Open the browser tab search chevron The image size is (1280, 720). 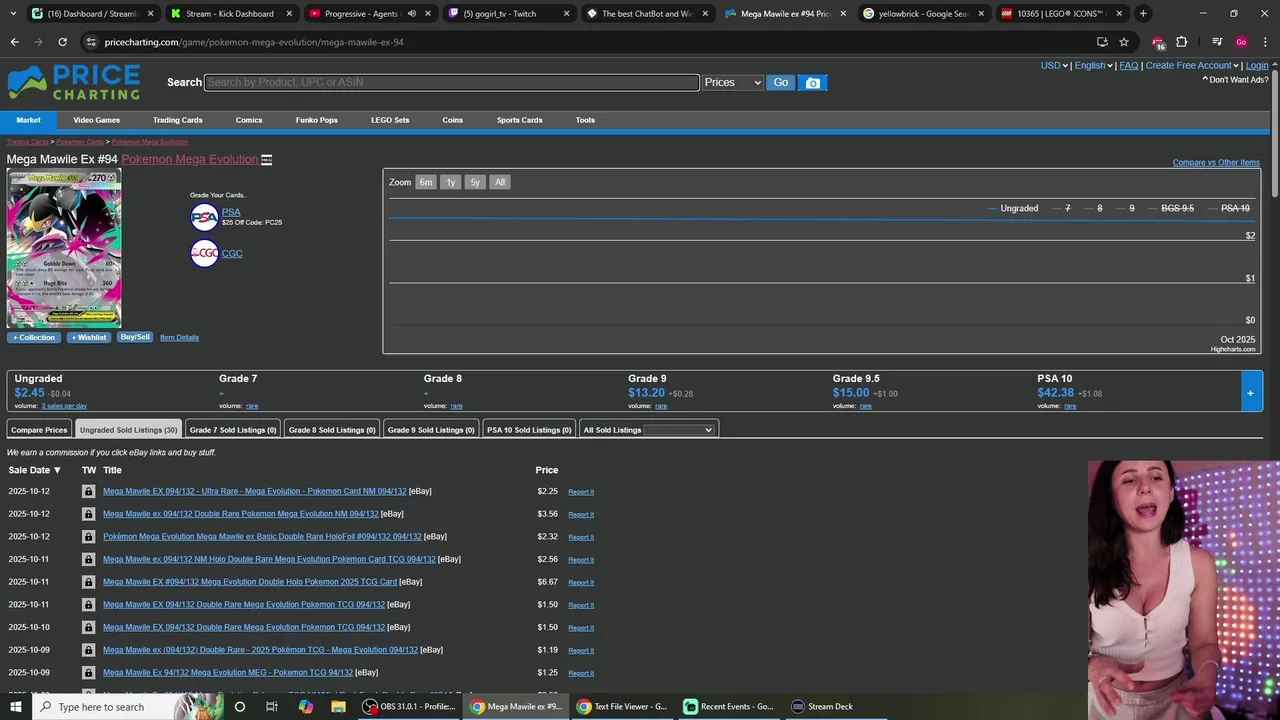tap(14, 14)
